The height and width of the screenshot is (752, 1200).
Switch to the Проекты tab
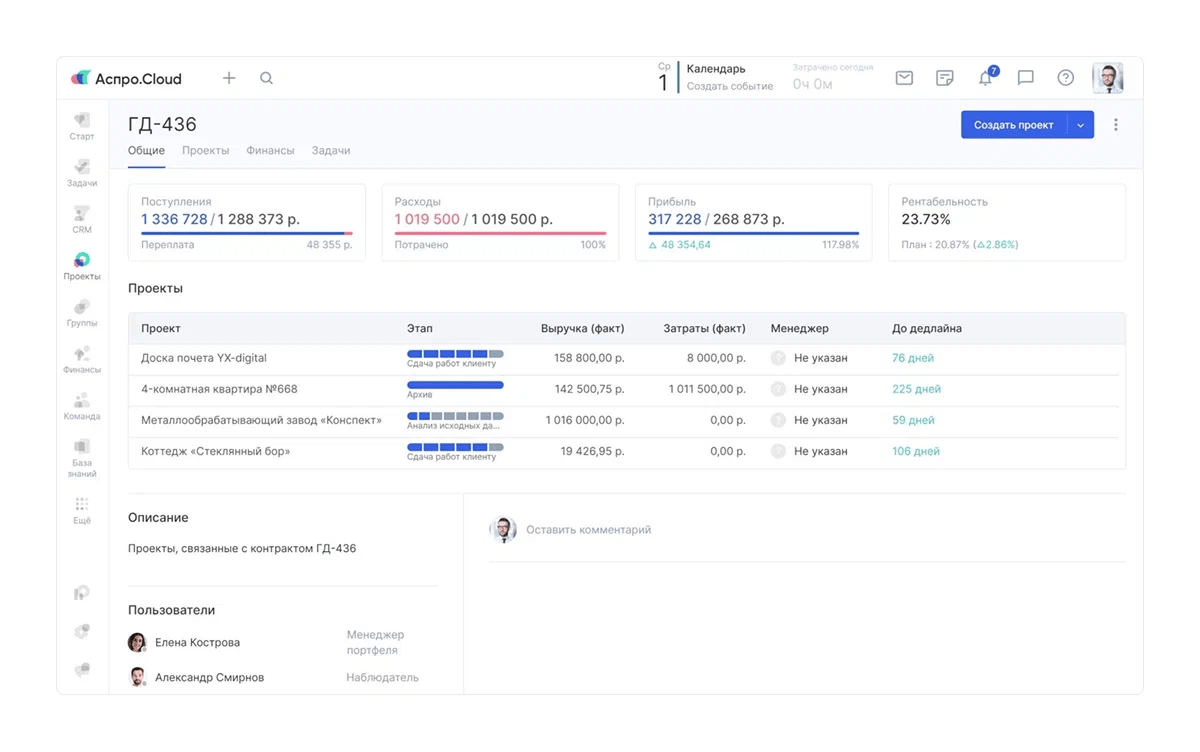205,151
